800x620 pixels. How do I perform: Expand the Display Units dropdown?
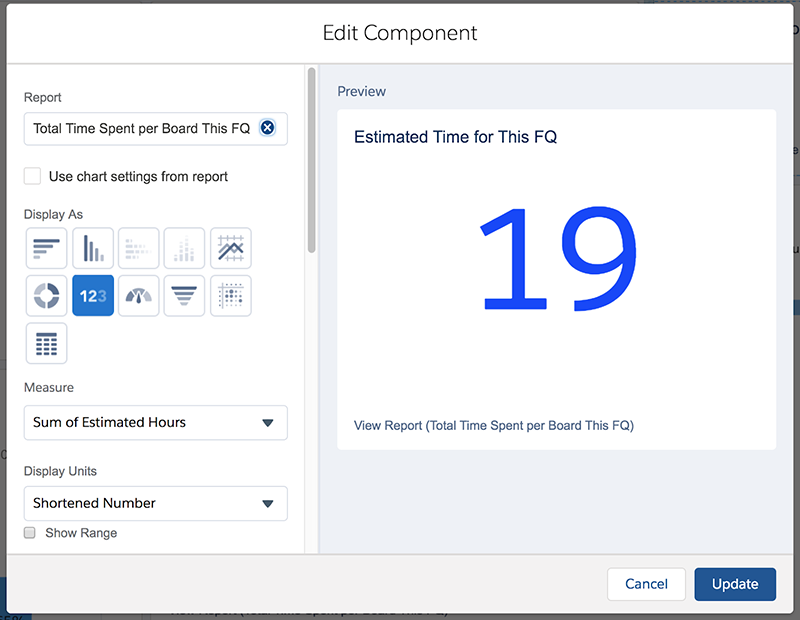[x=155, y=503]
